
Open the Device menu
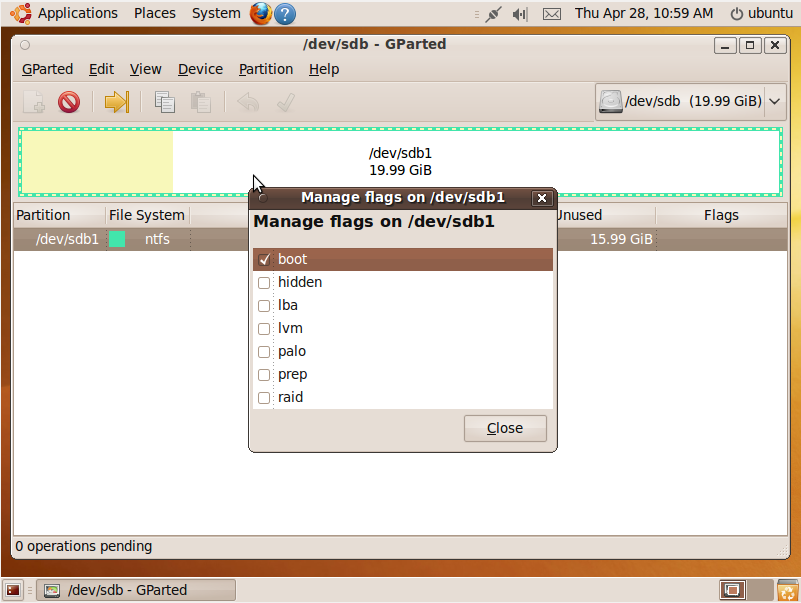click(200, 69)
